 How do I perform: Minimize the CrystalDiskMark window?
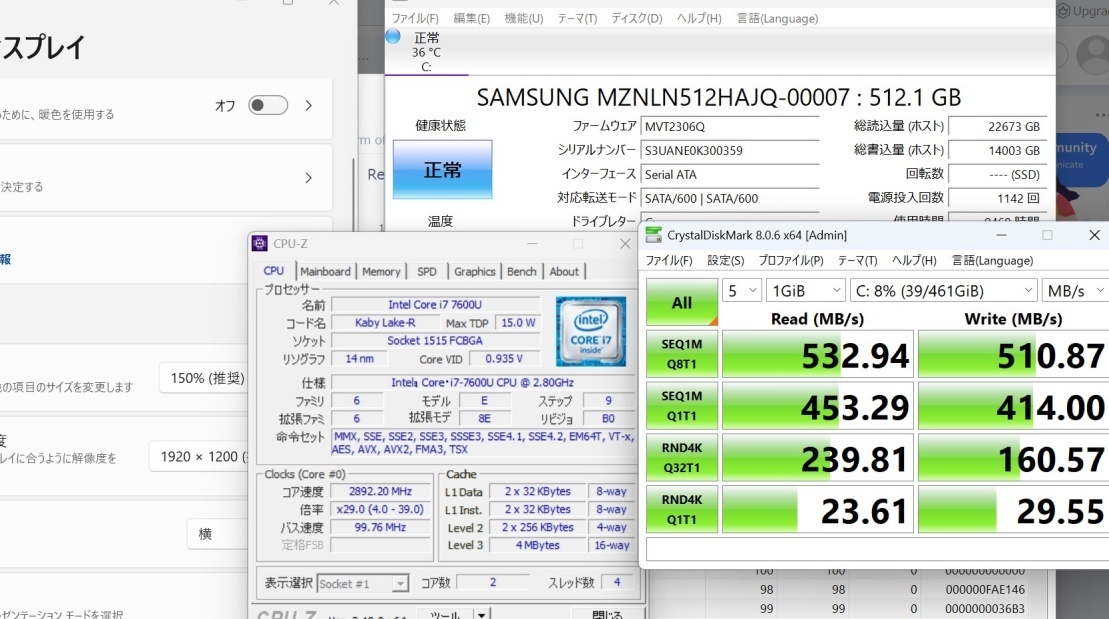1001,235
